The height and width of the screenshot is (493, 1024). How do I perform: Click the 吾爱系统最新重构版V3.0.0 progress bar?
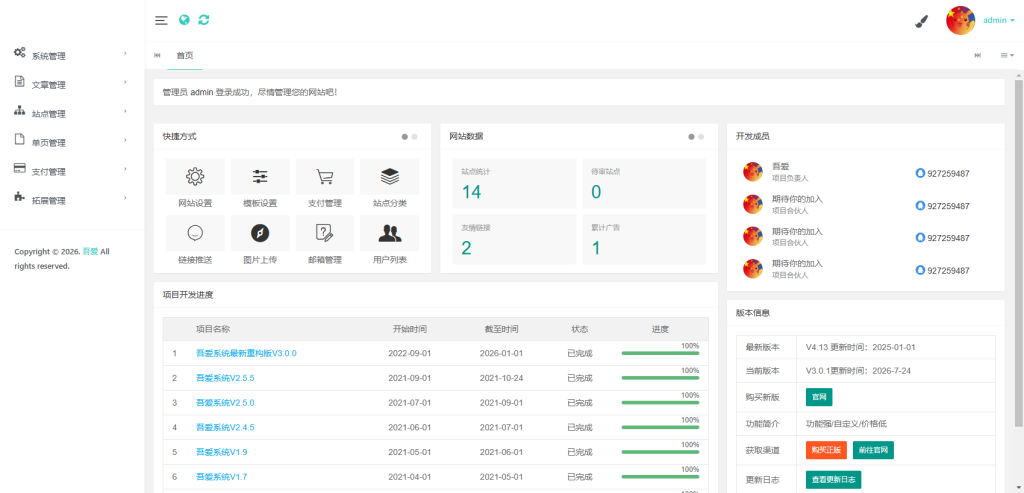click(x=660, y=353)
